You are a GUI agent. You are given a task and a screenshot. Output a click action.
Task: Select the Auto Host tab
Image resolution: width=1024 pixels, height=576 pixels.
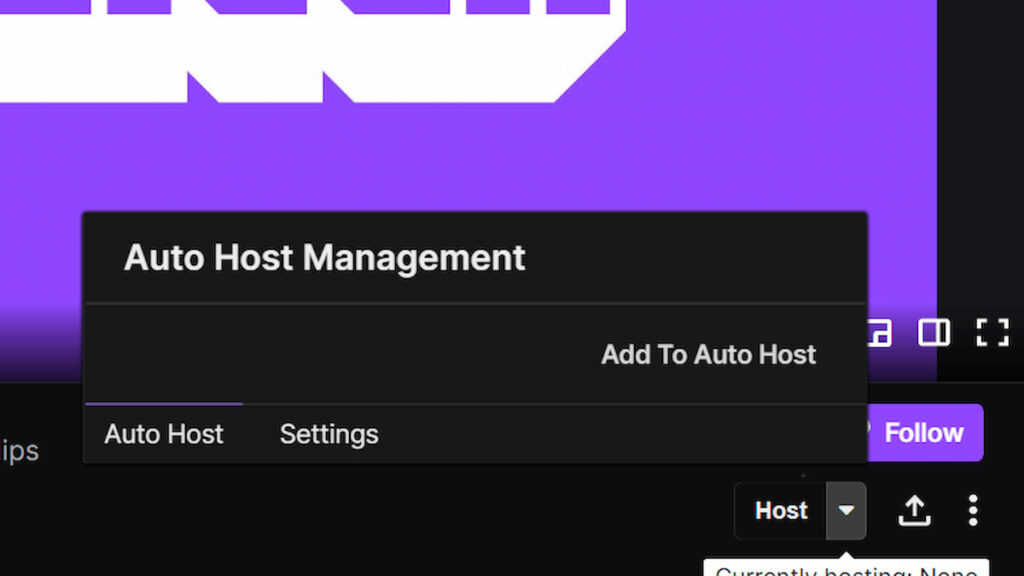(163, 434)
